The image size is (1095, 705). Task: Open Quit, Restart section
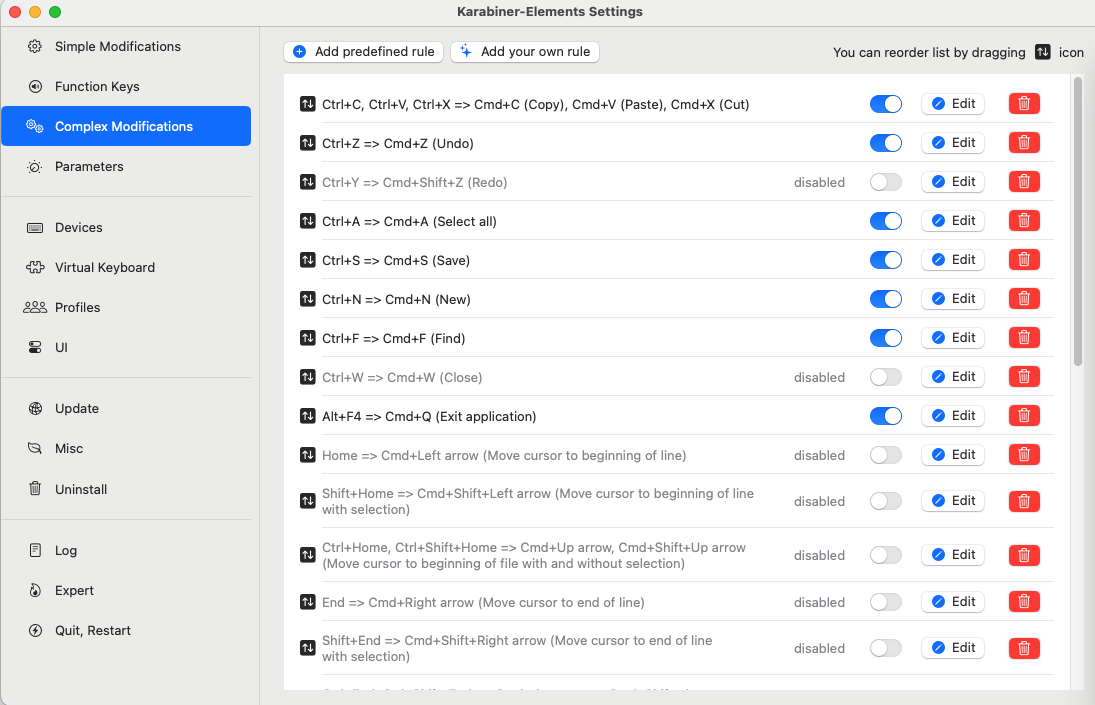(126, 630)
